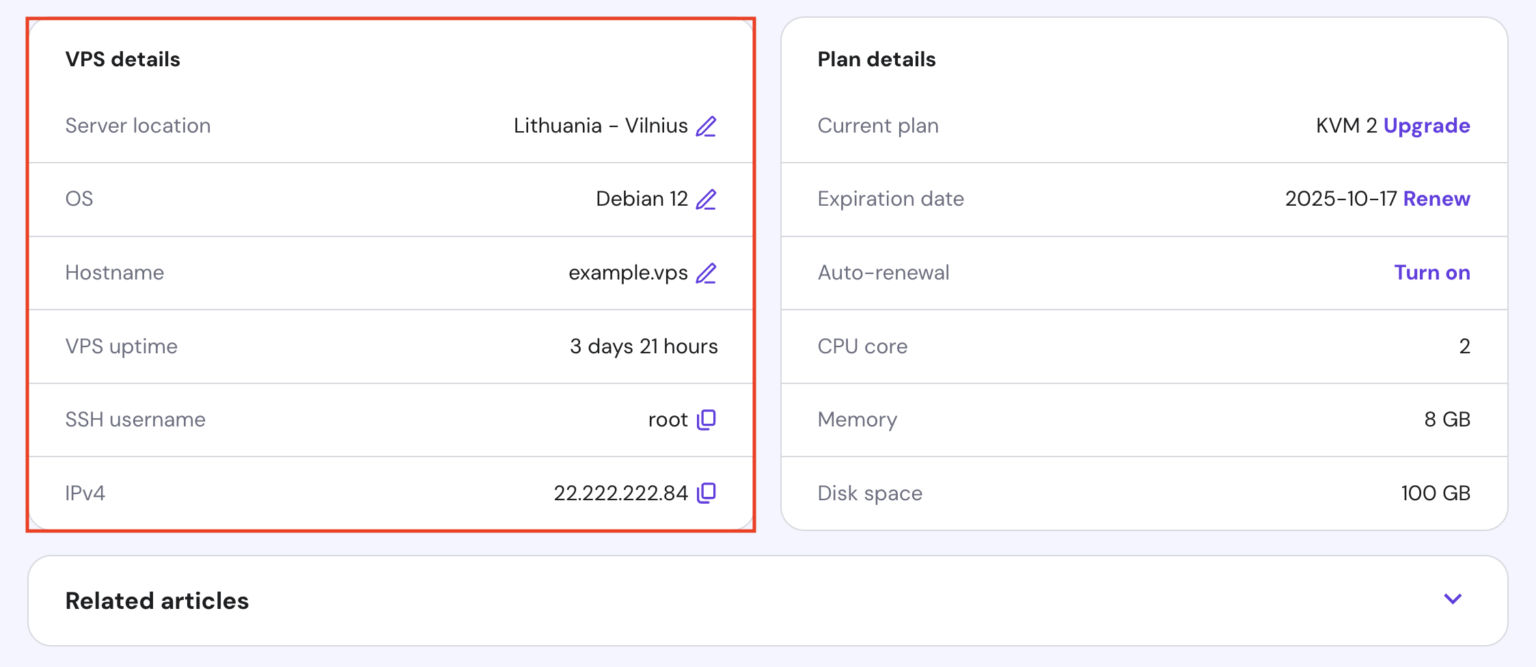Turn on auto-renewal
The width and height of the screenshot is (1536, 667).
point(1432,272)
